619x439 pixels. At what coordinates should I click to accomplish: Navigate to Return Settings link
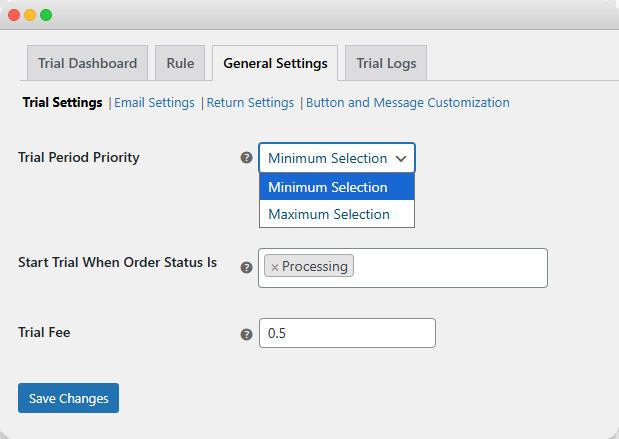[250, 102]
